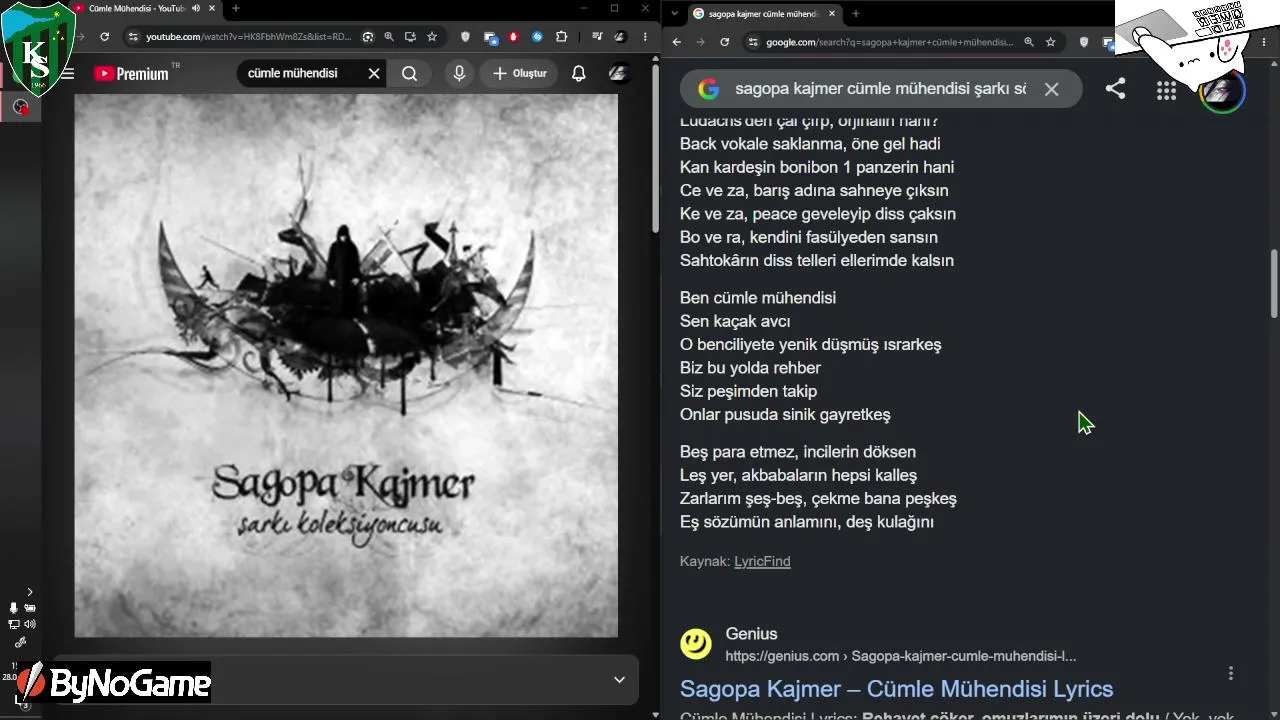This screenshot has height=720, width=1280.
Task: Close the sagopa kajmer Google tab
Action: click(832, 14)
